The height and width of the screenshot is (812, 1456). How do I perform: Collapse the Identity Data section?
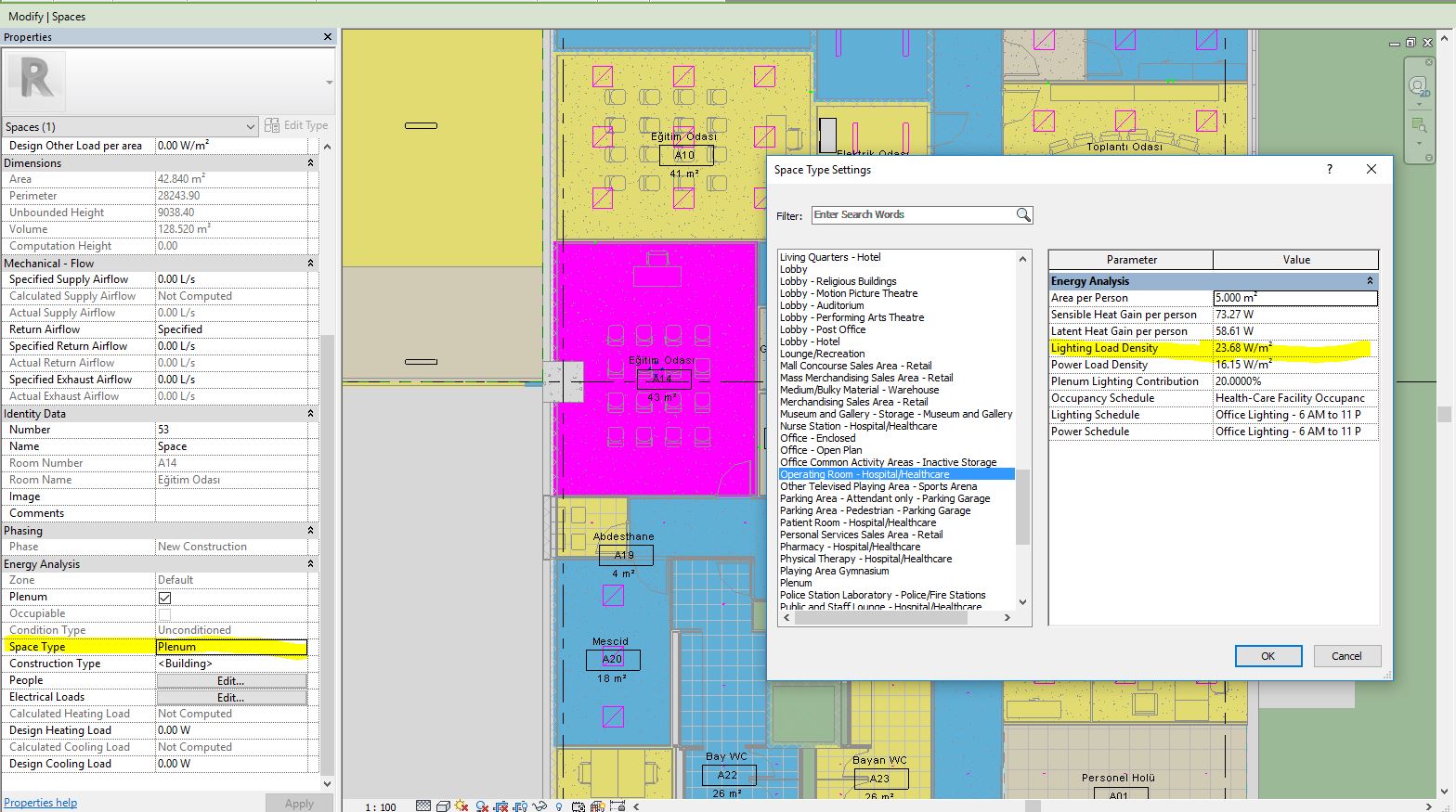click(310, 414)
